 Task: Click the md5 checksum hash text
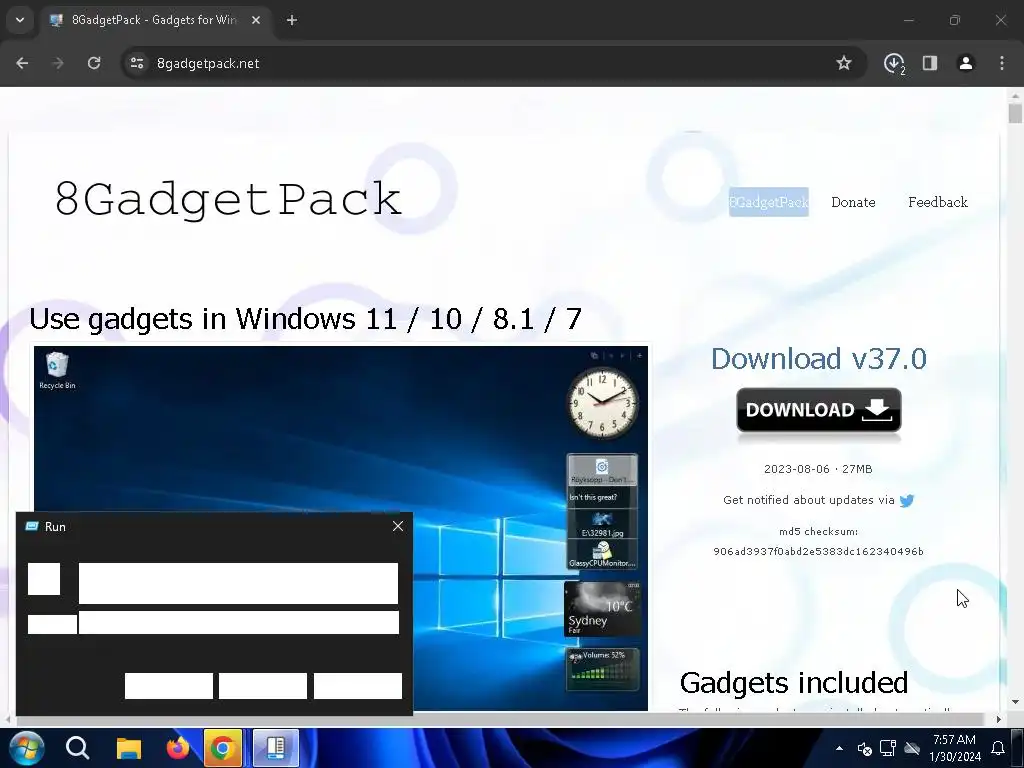coord(818,552)
